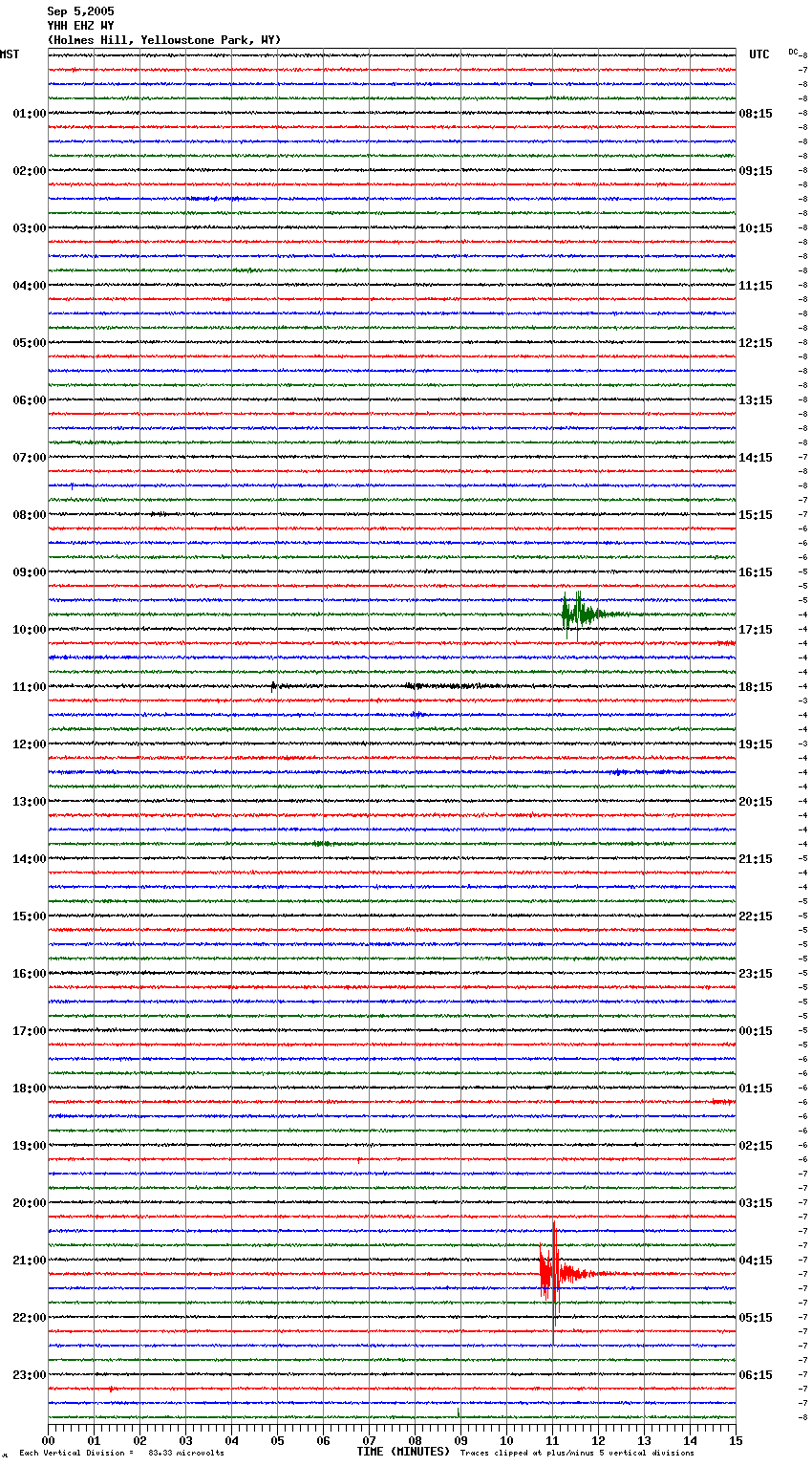Click the UTC time label '02:15'
The width and height of the screenshot is (812, 1466).
click(x=756, y=1146)
